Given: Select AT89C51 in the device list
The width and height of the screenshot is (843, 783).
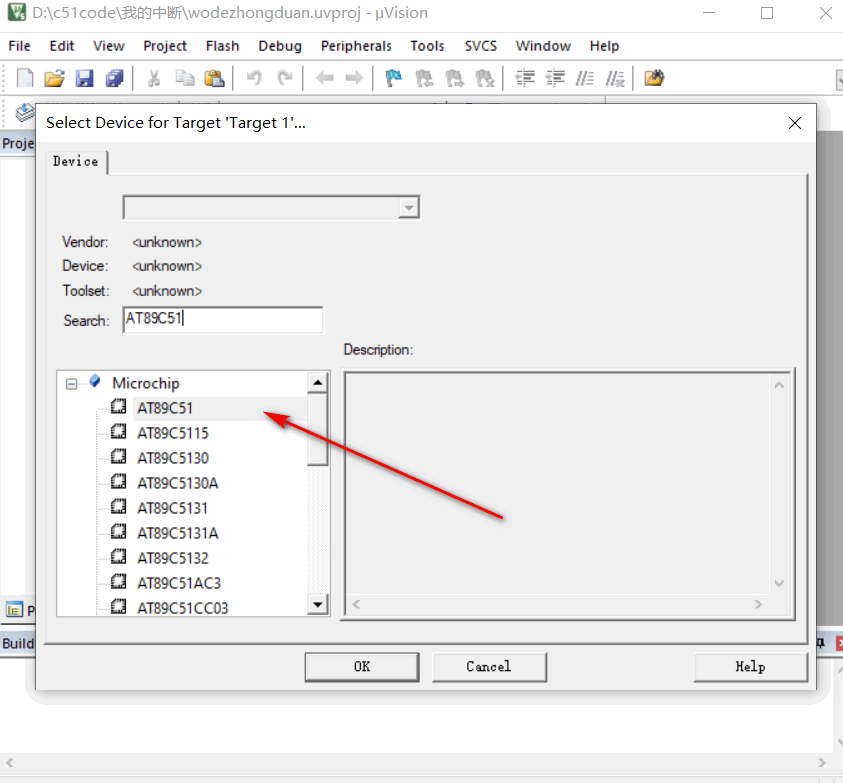Looking at the screenshot, I should click(165, 408).
